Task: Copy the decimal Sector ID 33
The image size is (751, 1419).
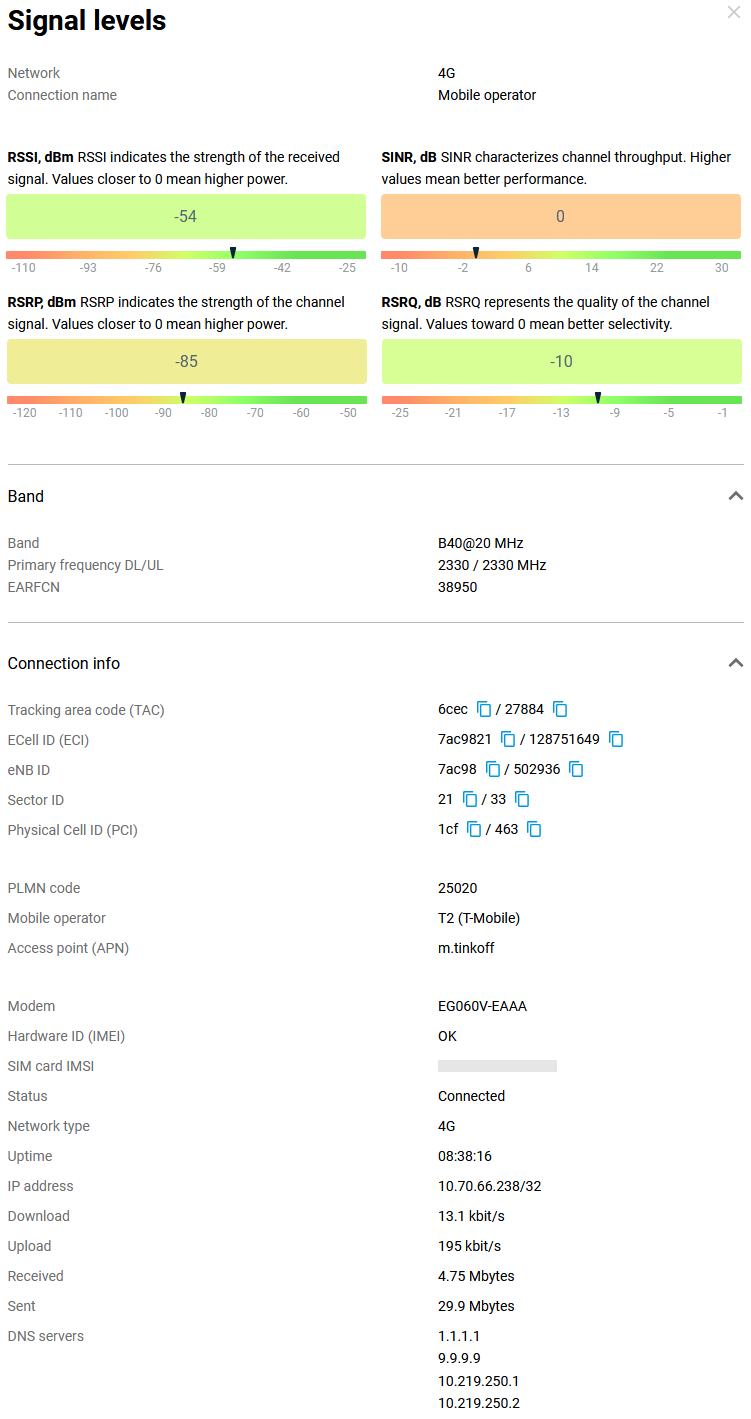Action: pos(522,799)
